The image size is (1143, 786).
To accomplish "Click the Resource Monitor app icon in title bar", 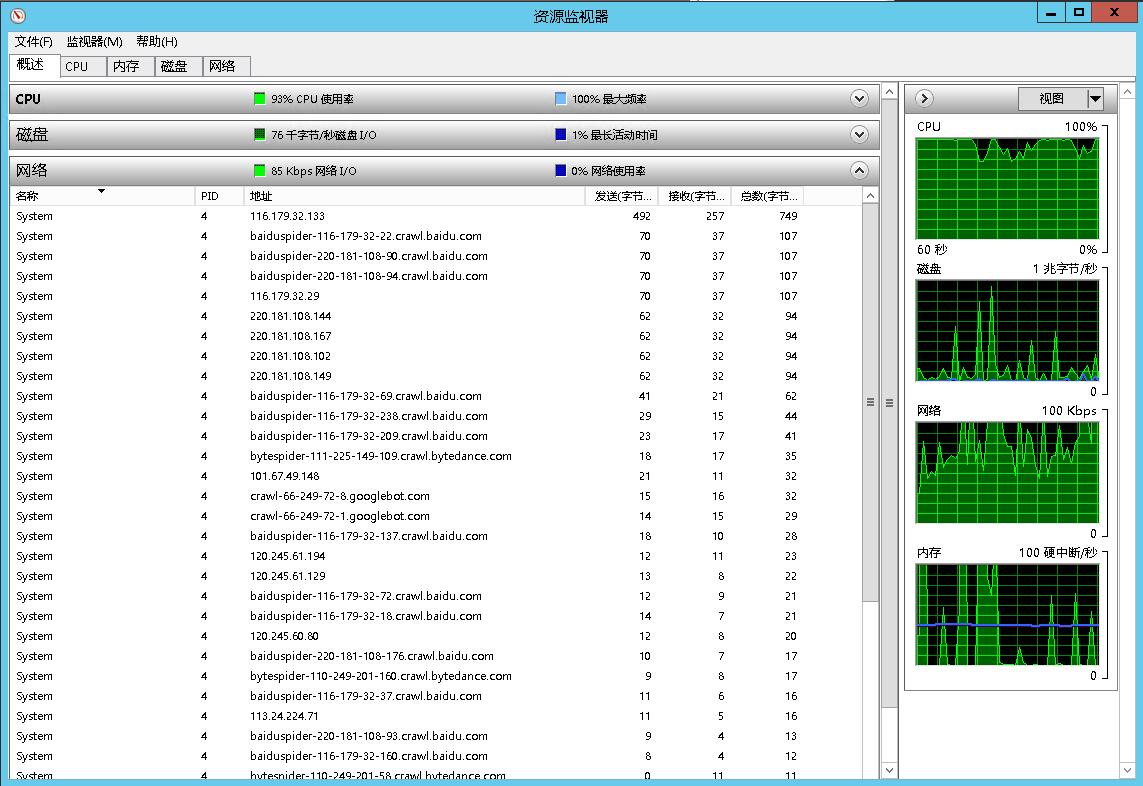I will [17, 15].
